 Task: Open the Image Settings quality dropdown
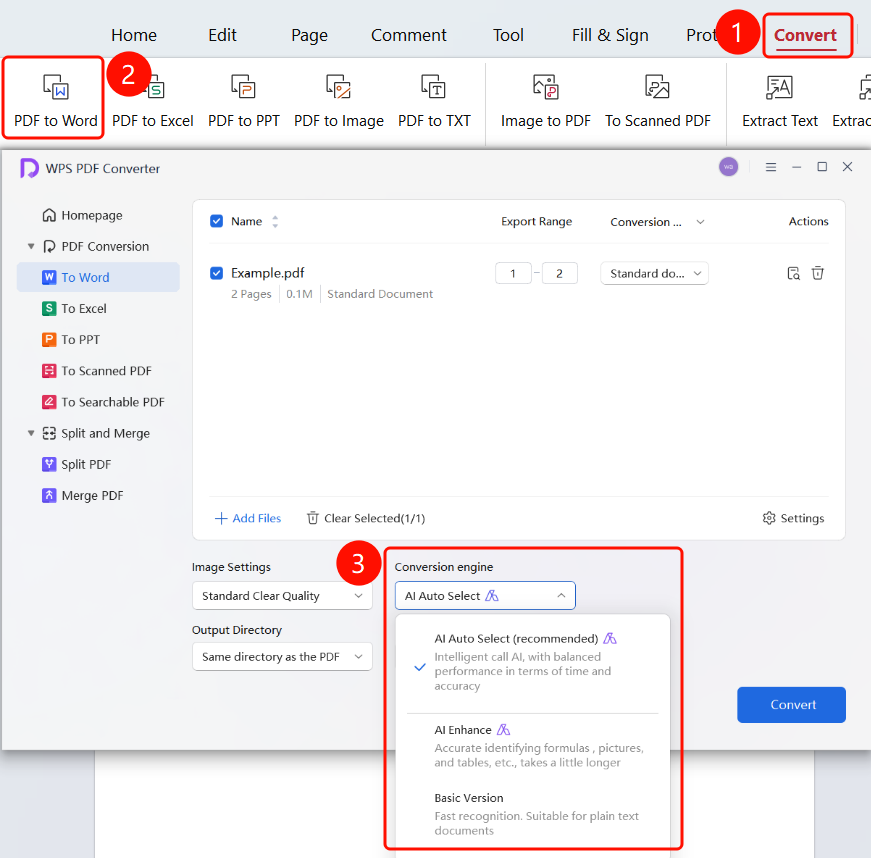point(282,596)
